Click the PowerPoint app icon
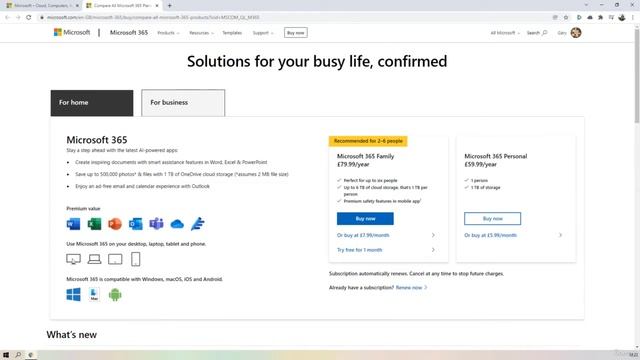Viewport: 640px width, 360px height. tap(115, 224)
